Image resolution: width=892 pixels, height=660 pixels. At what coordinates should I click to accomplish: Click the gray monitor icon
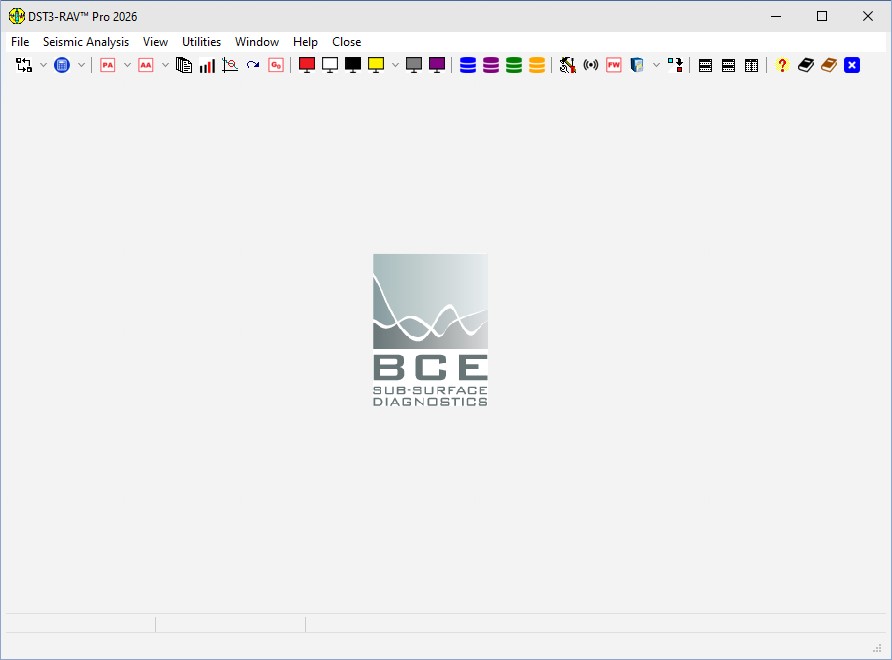414,65
